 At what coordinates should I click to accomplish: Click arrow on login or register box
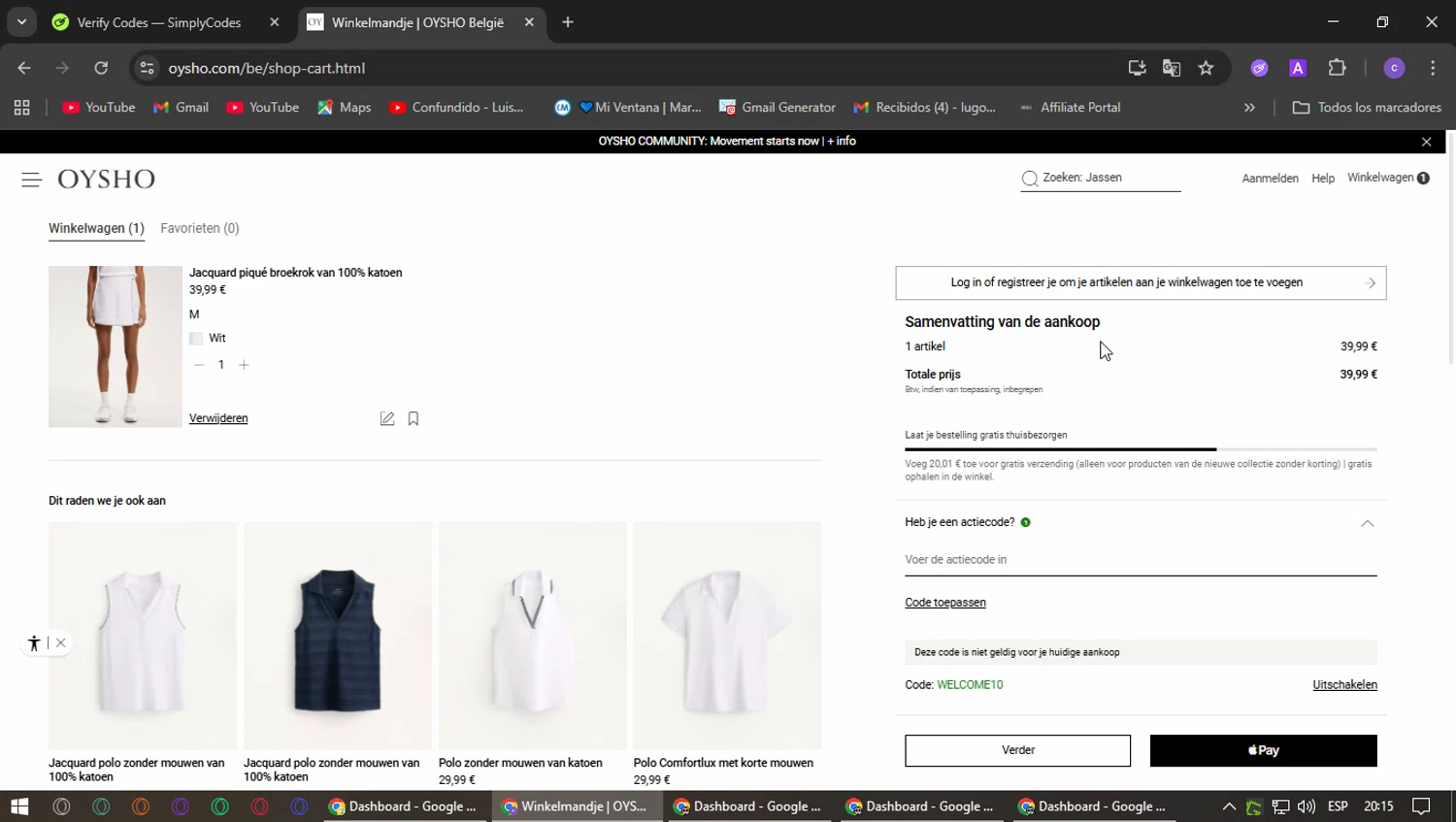point(1371,283)
